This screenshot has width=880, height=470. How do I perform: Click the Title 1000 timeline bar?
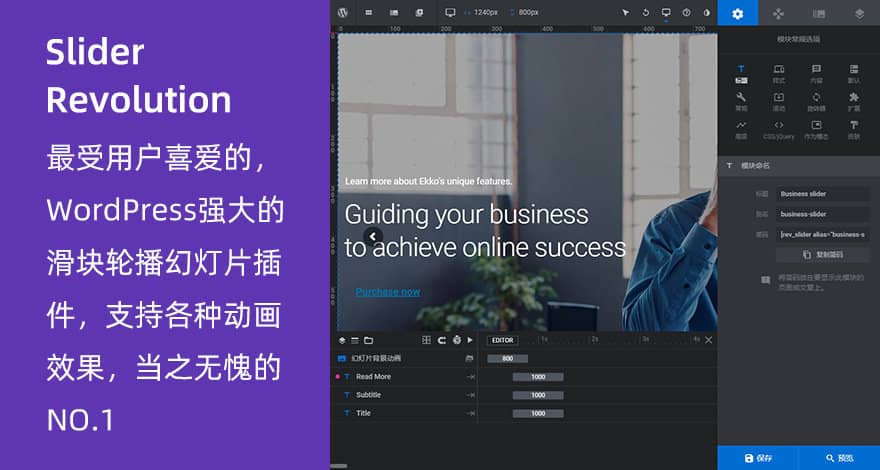pos(538,413)
